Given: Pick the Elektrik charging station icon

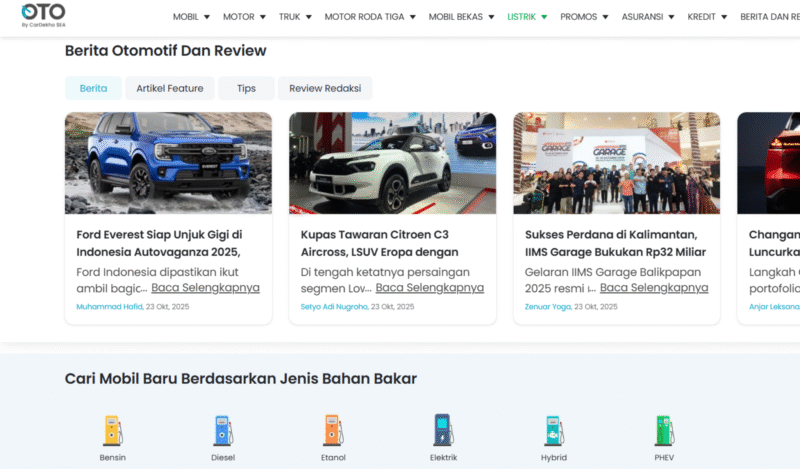Looking at the screenshot, I should coord(443,431).
